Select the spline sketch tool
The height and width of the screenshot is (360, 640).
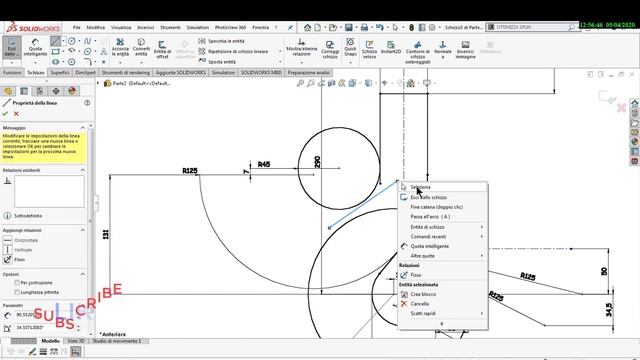point(87,41)
